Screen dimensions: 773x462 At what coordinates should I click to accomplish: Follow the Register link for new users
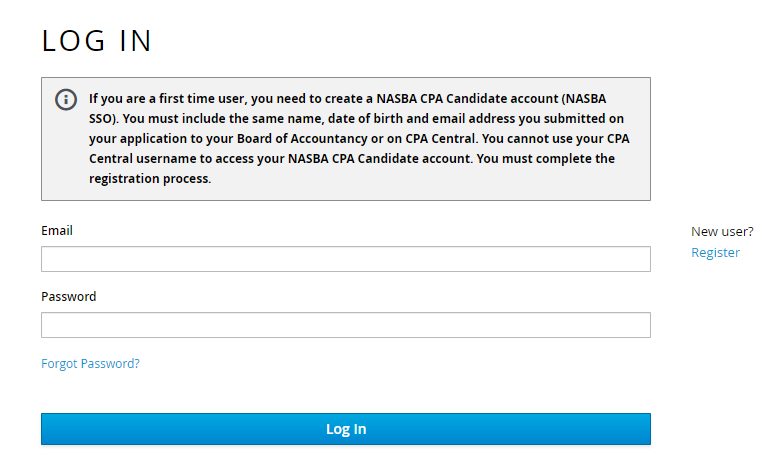(715, 252)
